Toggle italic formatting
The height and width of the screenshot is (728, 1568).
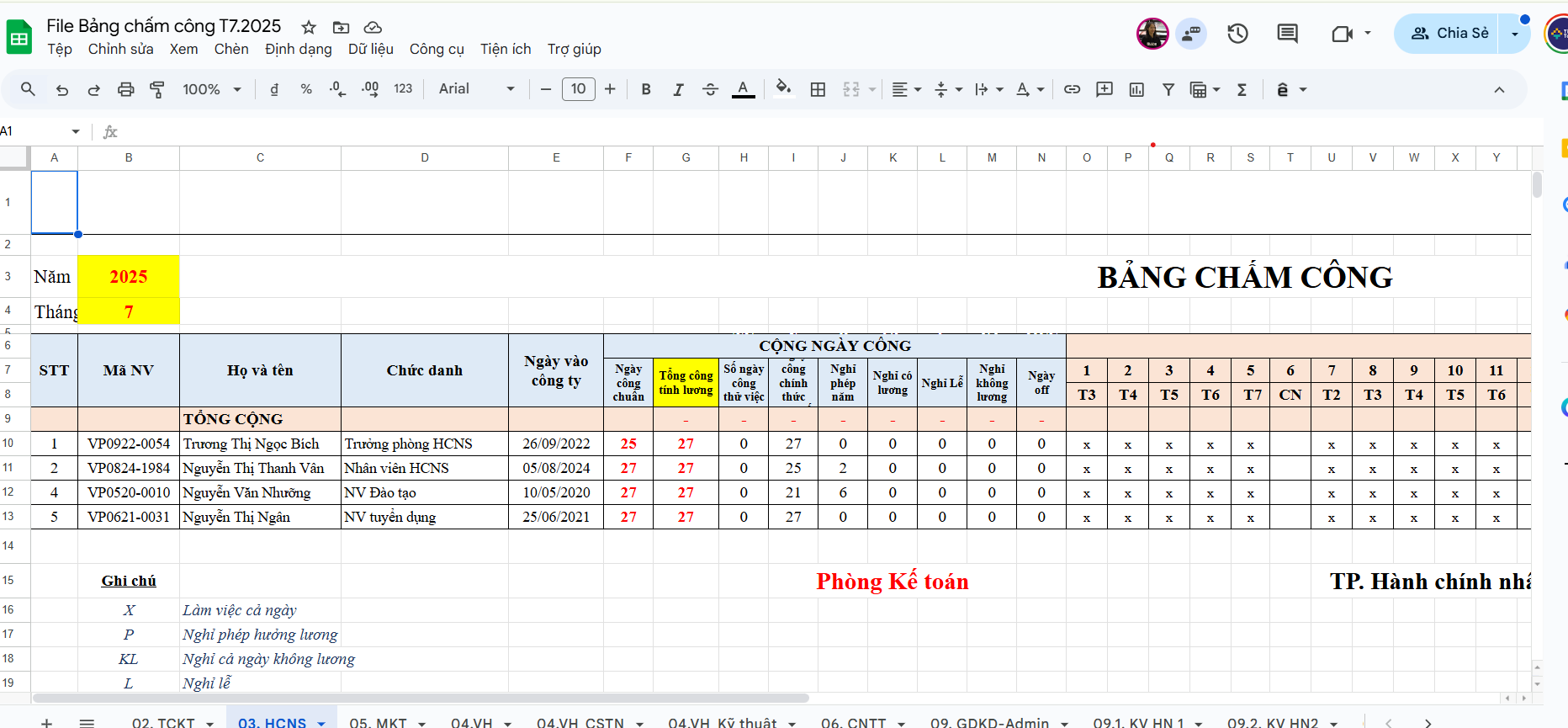pos(678,89)
